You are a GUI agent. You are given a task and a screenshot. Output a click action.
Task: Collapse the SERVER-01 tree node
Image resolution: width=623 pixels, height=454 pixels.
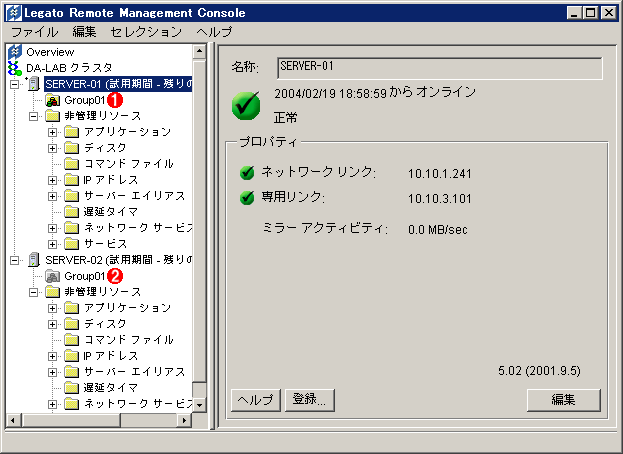[x=15, y=84]
